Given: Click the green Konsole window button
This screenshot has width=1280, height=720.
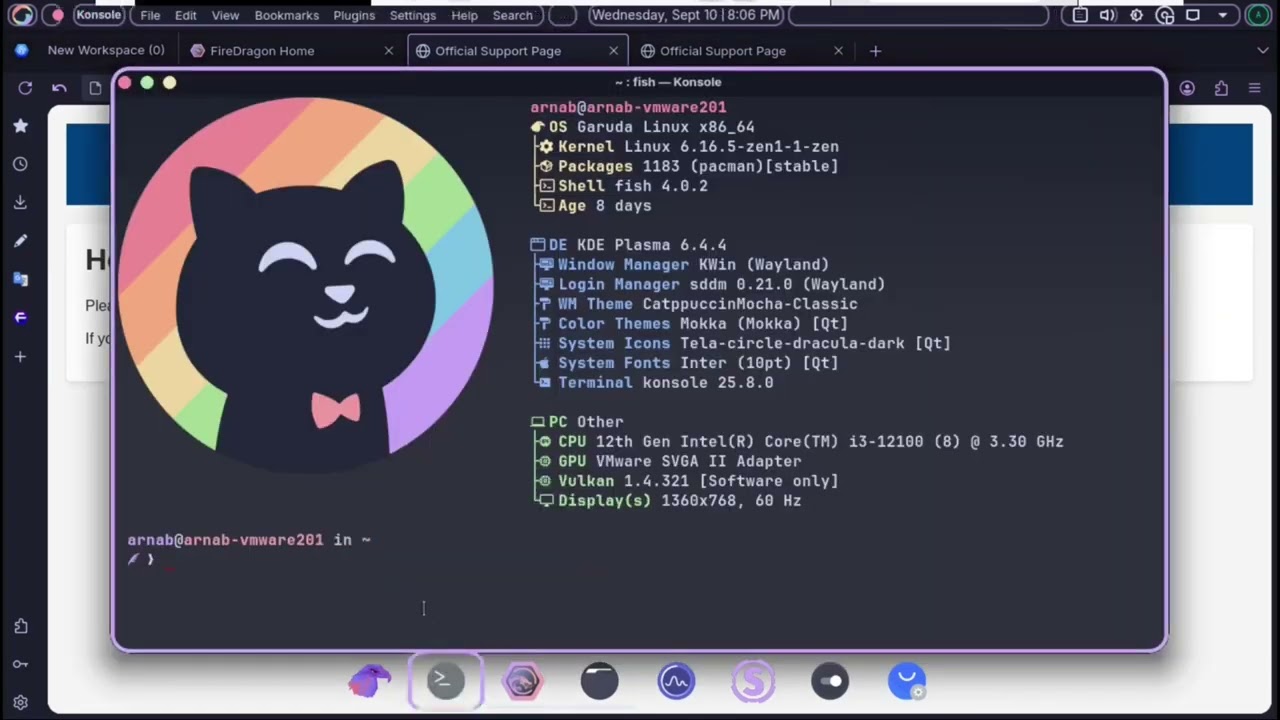Looking at the screenshot, I should click(x=147, y=83).
